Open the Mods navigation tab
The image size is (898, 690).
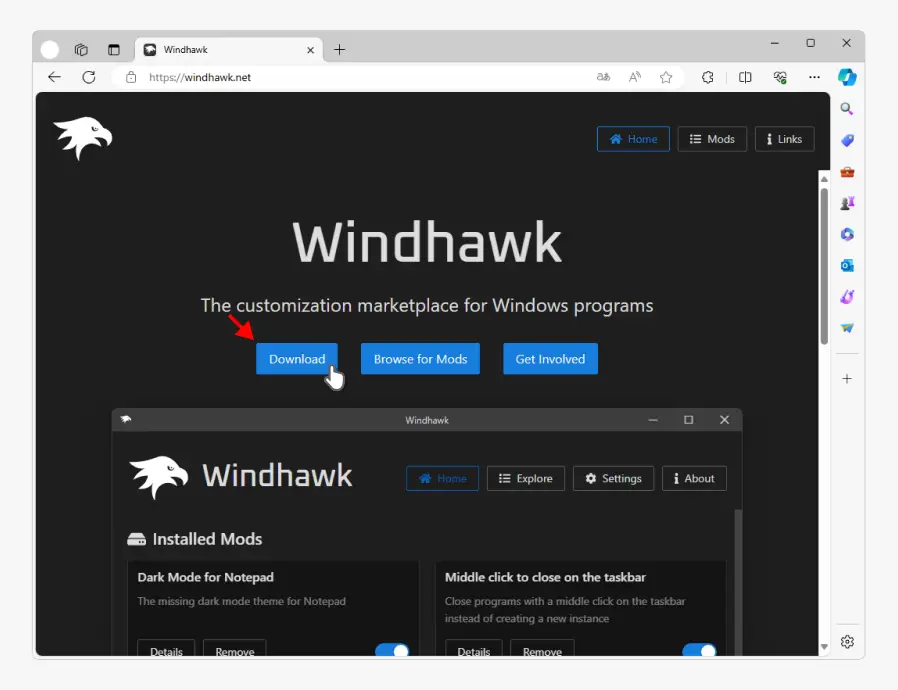(x=712, y=139)
